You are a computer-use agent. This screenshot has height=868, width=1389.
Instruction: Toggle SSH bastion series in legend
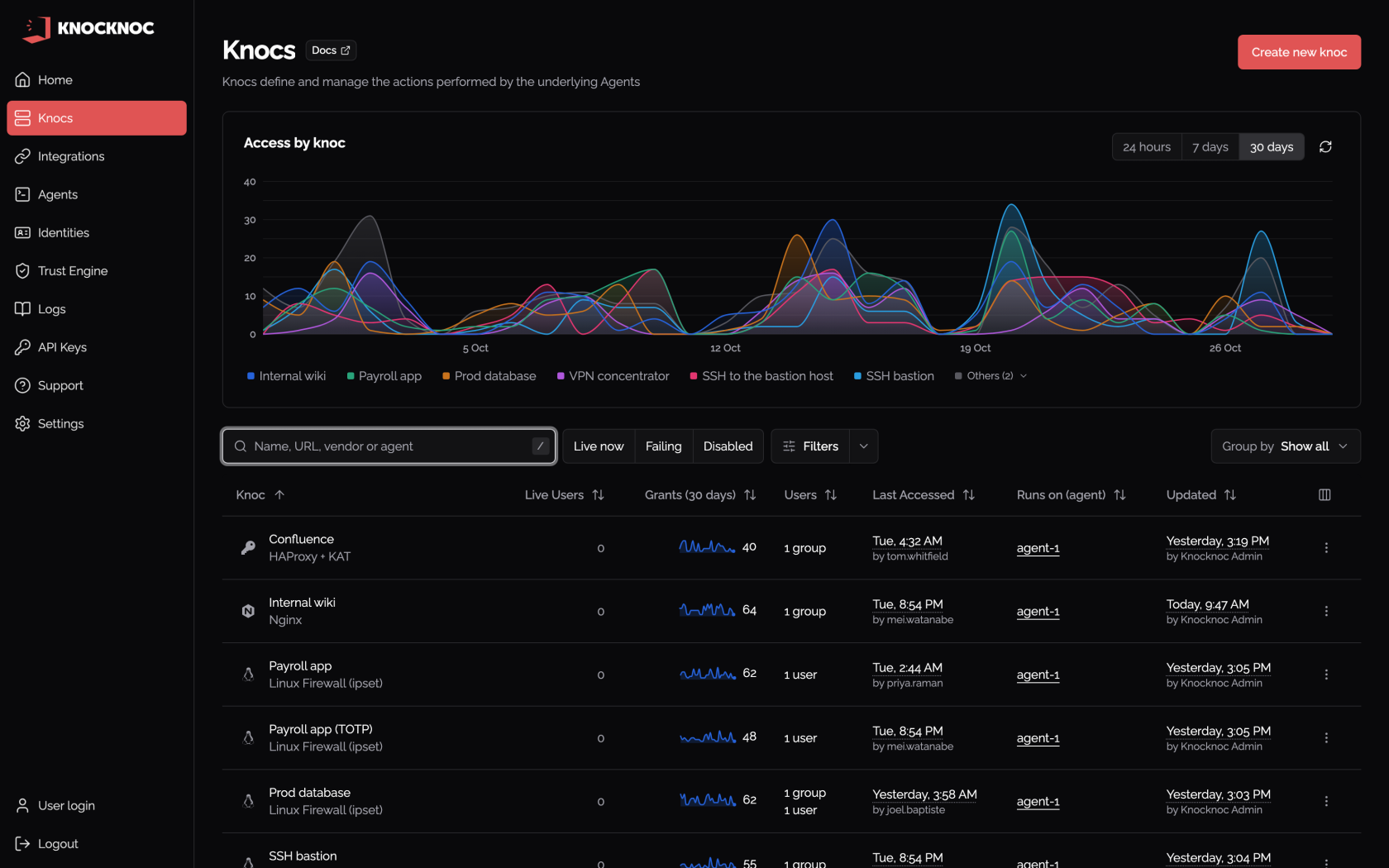(894, 376)
